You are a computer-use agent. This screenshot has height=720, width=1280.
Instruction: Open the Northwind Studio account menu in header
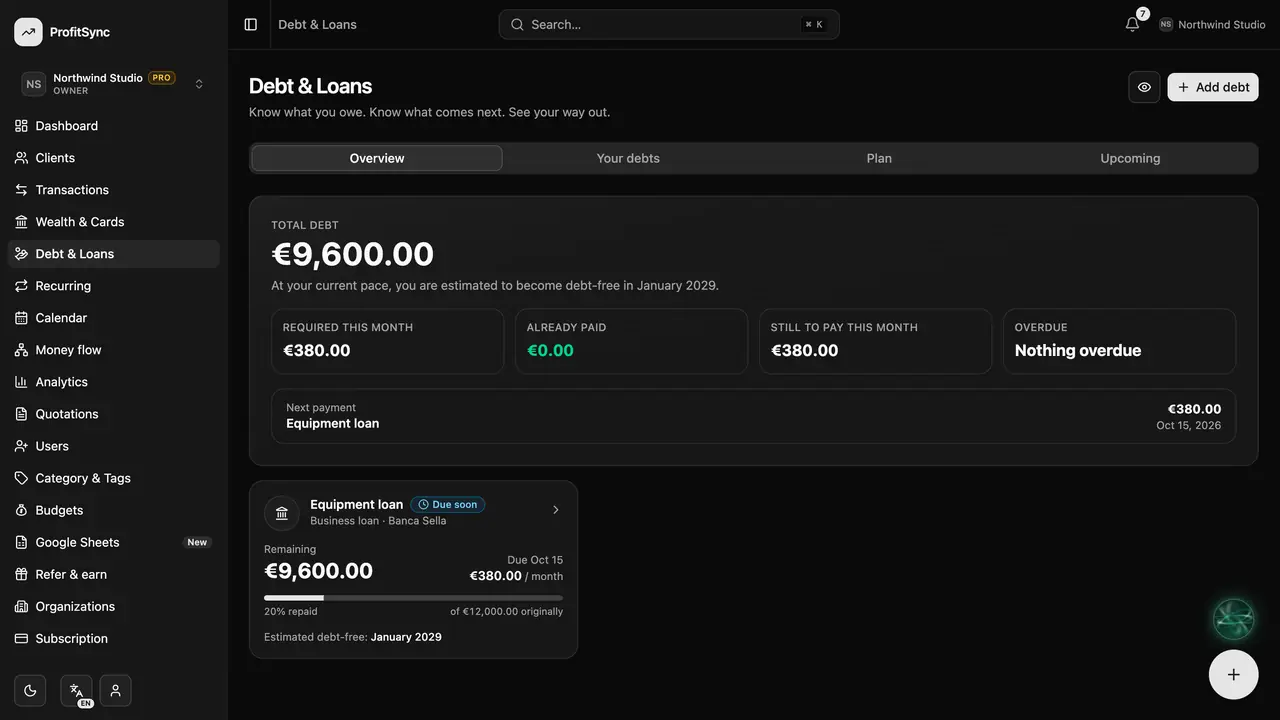1212,24
